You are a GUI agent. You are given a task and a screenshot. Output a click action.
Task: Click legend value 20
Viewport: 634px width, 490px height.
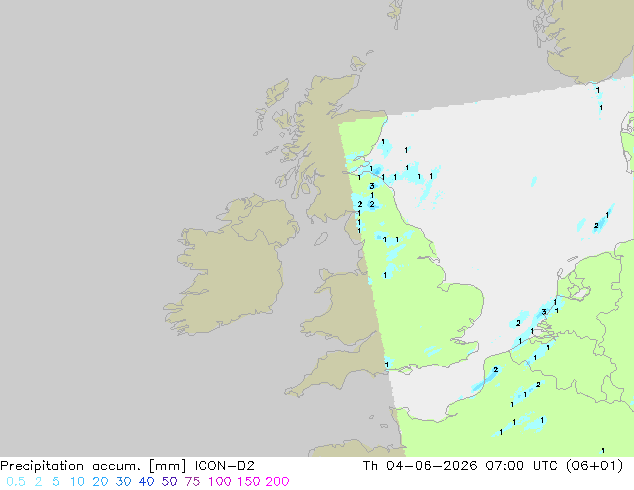[100, 482]
